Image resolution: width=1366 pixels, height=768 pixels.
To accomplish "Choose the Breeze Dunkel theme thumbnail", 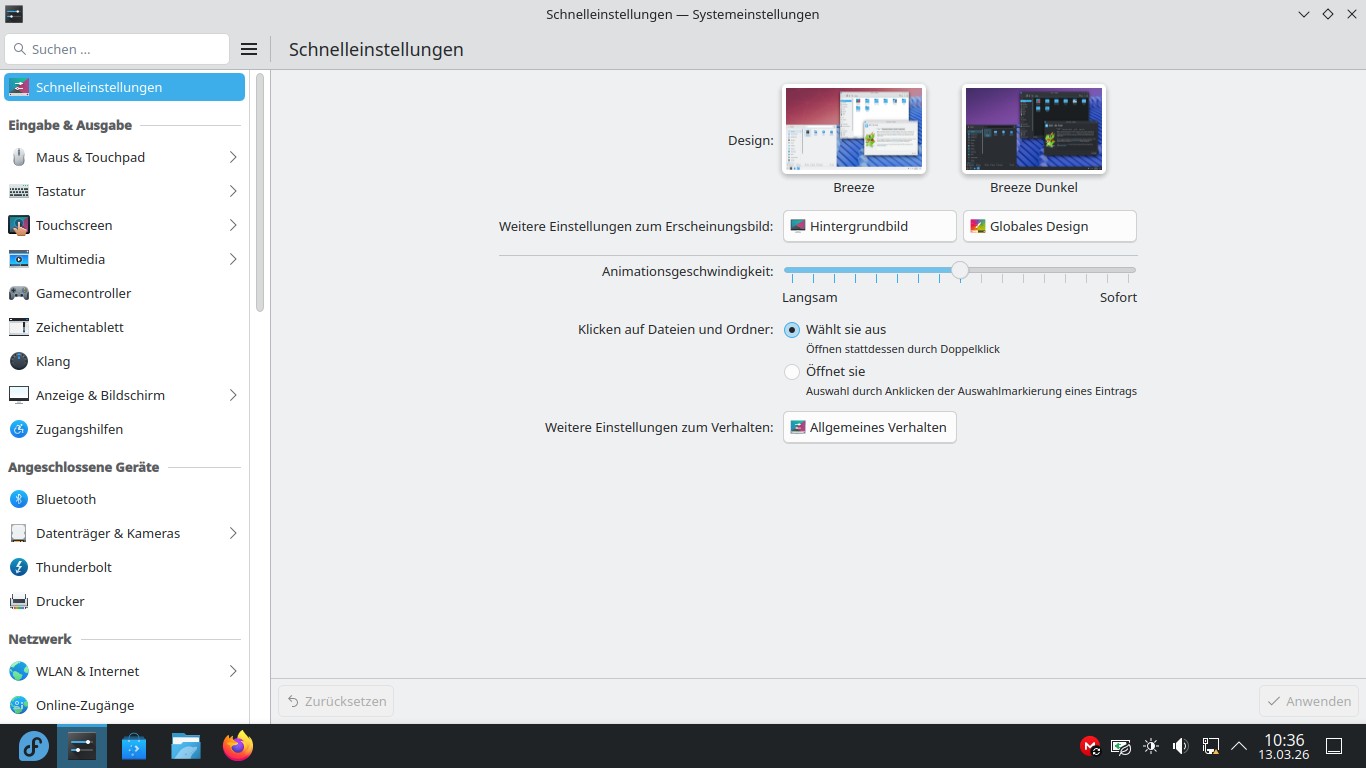I will coord(1034,129).
